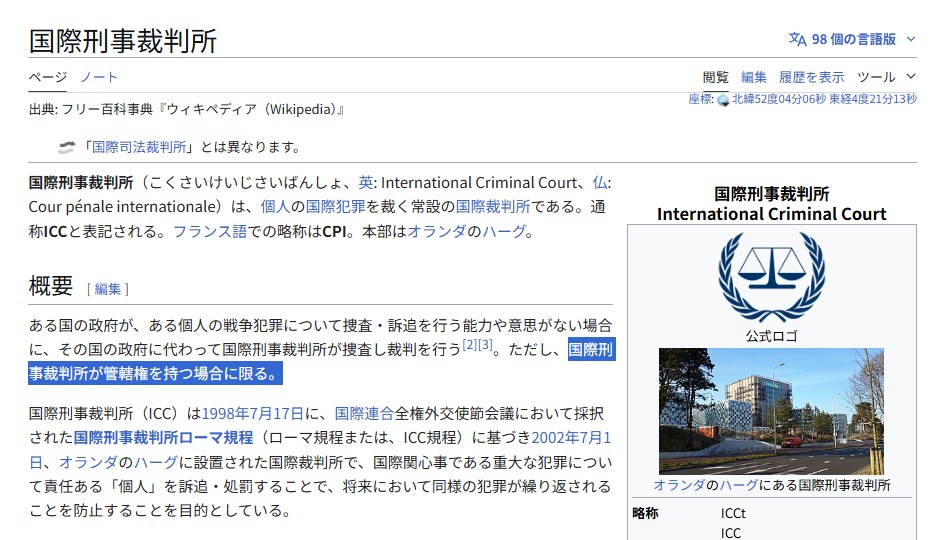This screenshot has width=941, height=540.
Task: Follow the 国際司法裁判所 link
Action: pyautogui.click(x=139, y=147)
